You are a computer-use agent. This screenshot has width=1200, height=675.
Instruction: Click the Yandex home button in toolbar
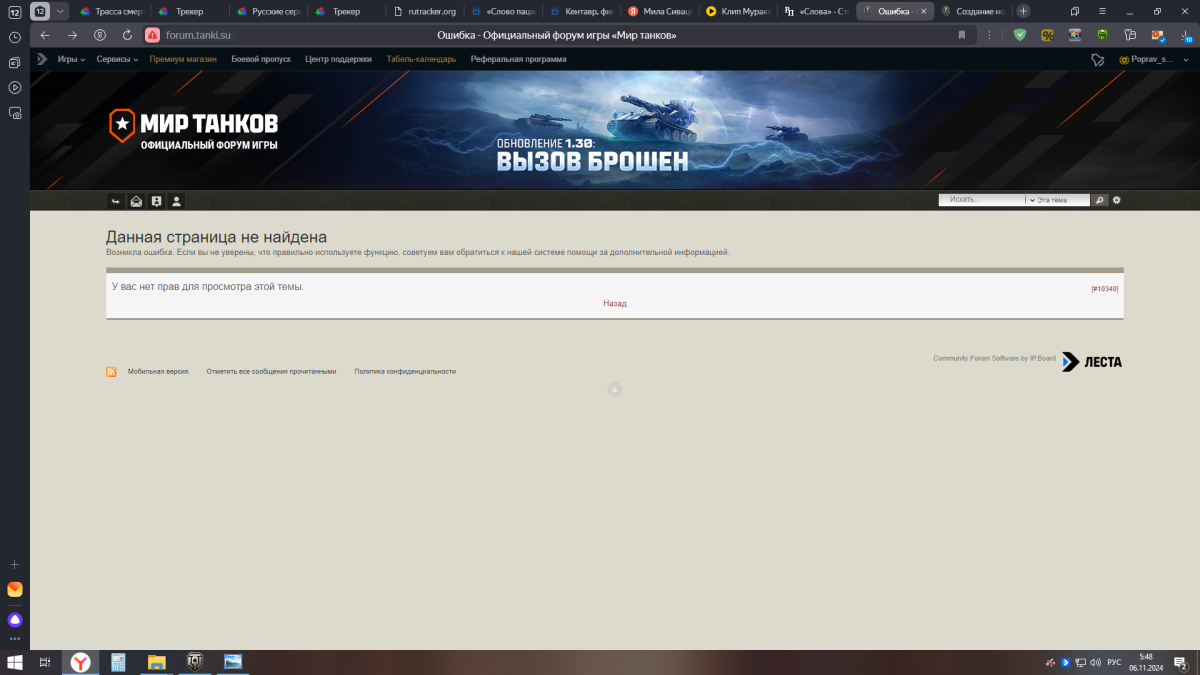point(100,35)
